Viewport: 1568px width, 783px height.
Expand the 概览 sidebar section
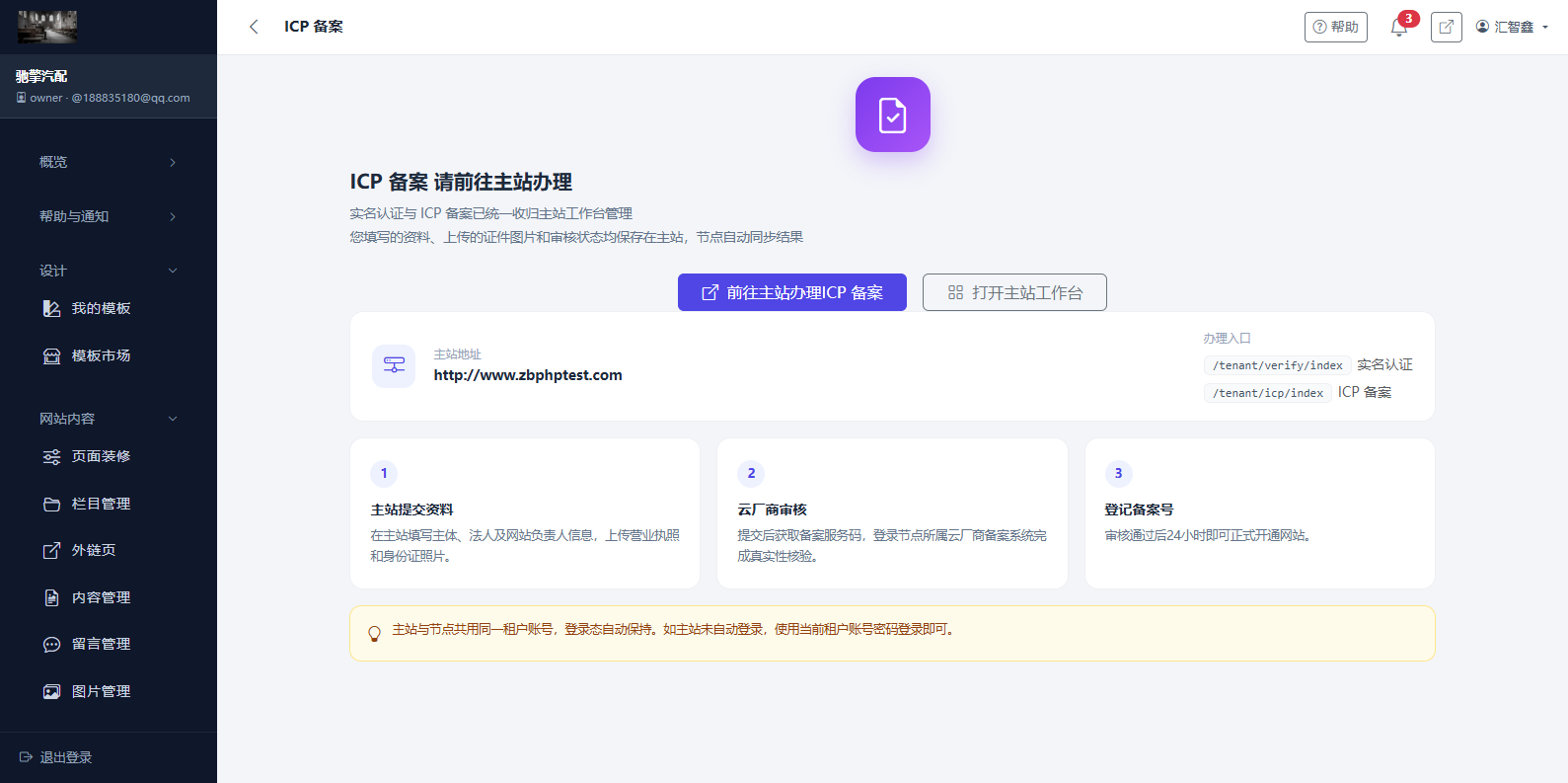point(109,162)
